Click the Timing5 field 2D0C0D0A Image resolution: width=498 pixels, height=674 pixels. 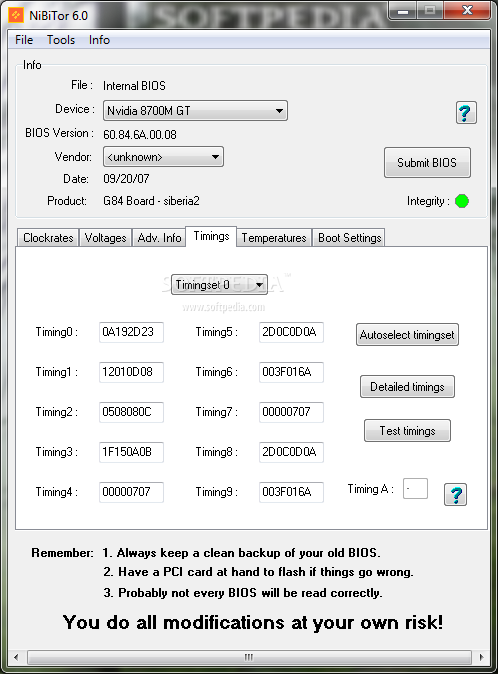pos(291,332)
